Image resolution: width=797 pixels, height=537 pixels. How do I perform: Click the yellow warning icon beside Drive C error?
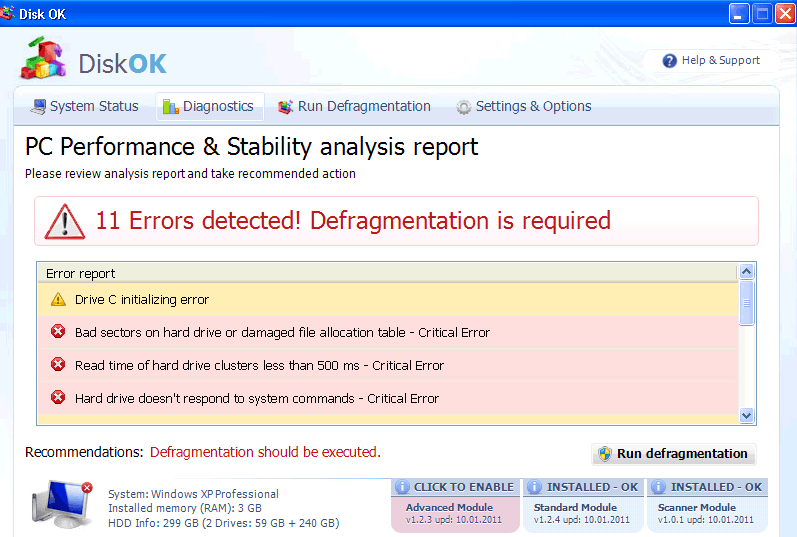pyautogui.click(x=58, y=299)
